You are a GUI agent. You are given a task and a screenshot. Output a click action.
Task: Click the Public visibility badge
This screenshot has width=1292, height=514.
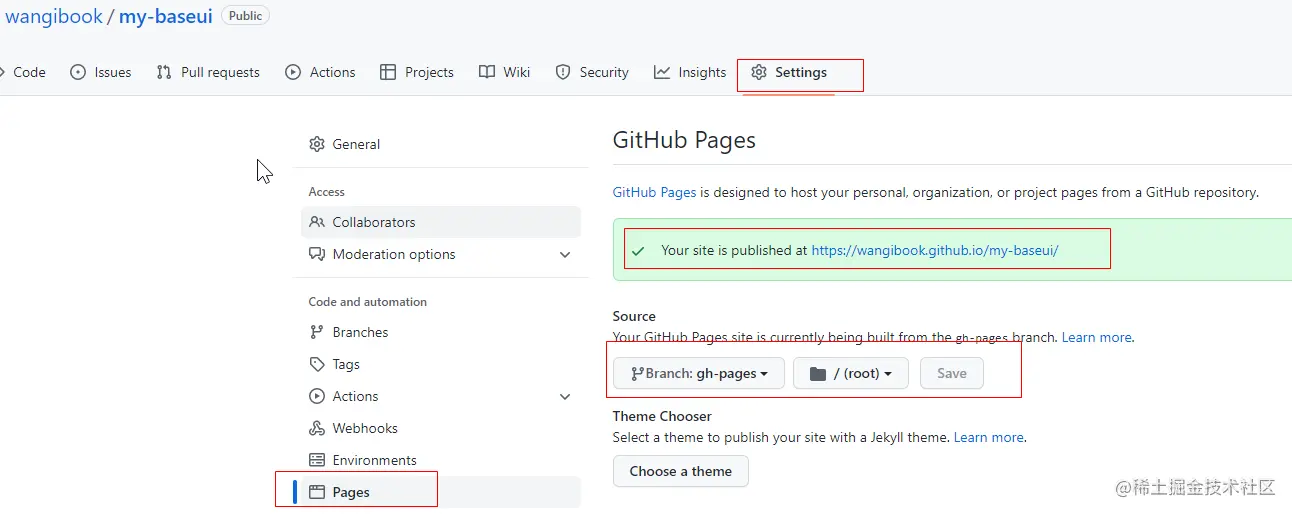pos(245,15)
